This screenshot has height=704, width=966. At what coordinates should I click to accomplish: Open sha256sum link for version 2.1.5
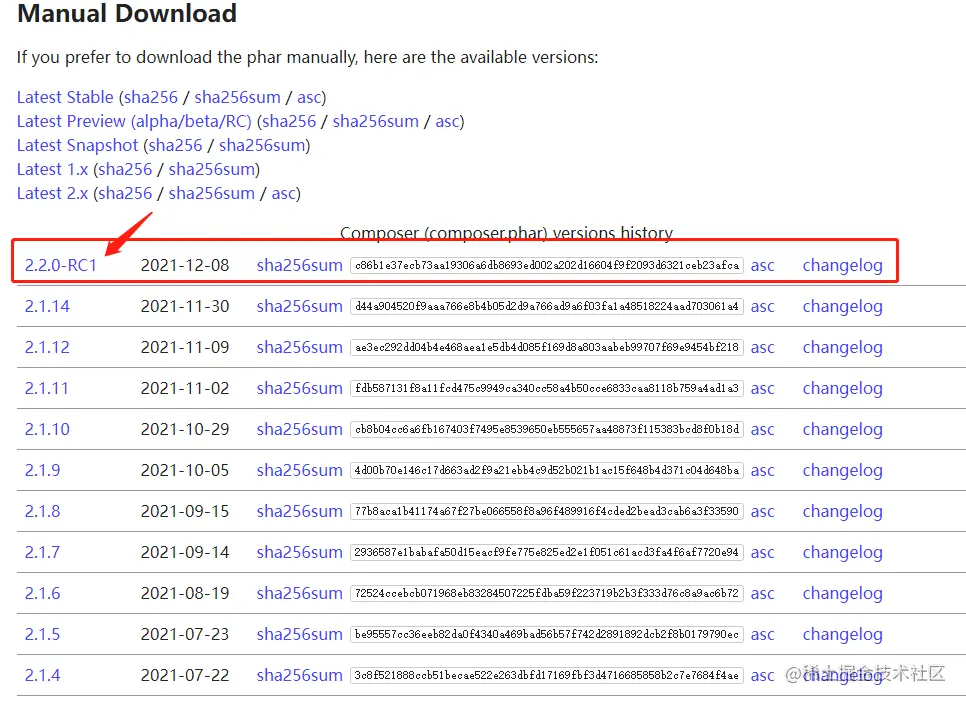click(x=299, y=634)
